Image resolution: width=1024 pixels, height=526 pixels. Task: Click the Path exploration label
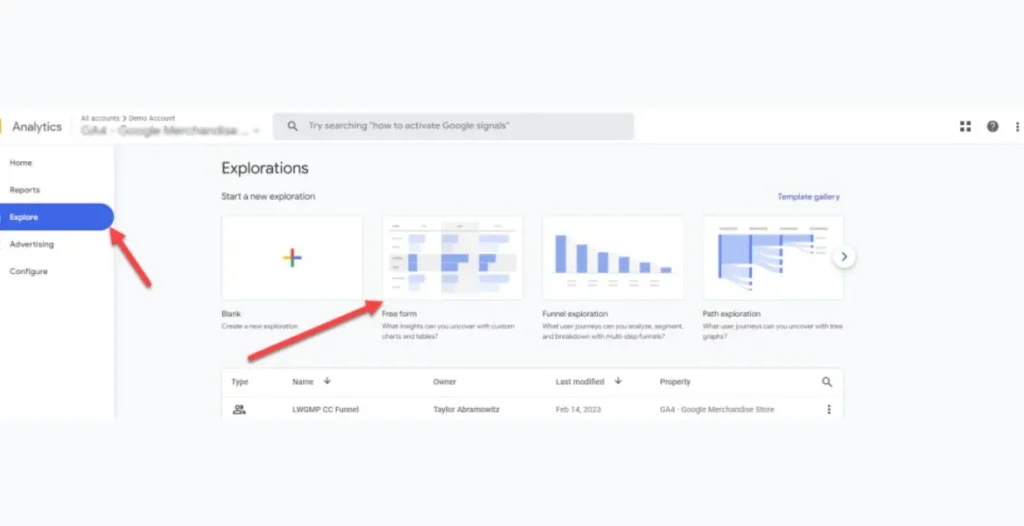coord(731,314)
